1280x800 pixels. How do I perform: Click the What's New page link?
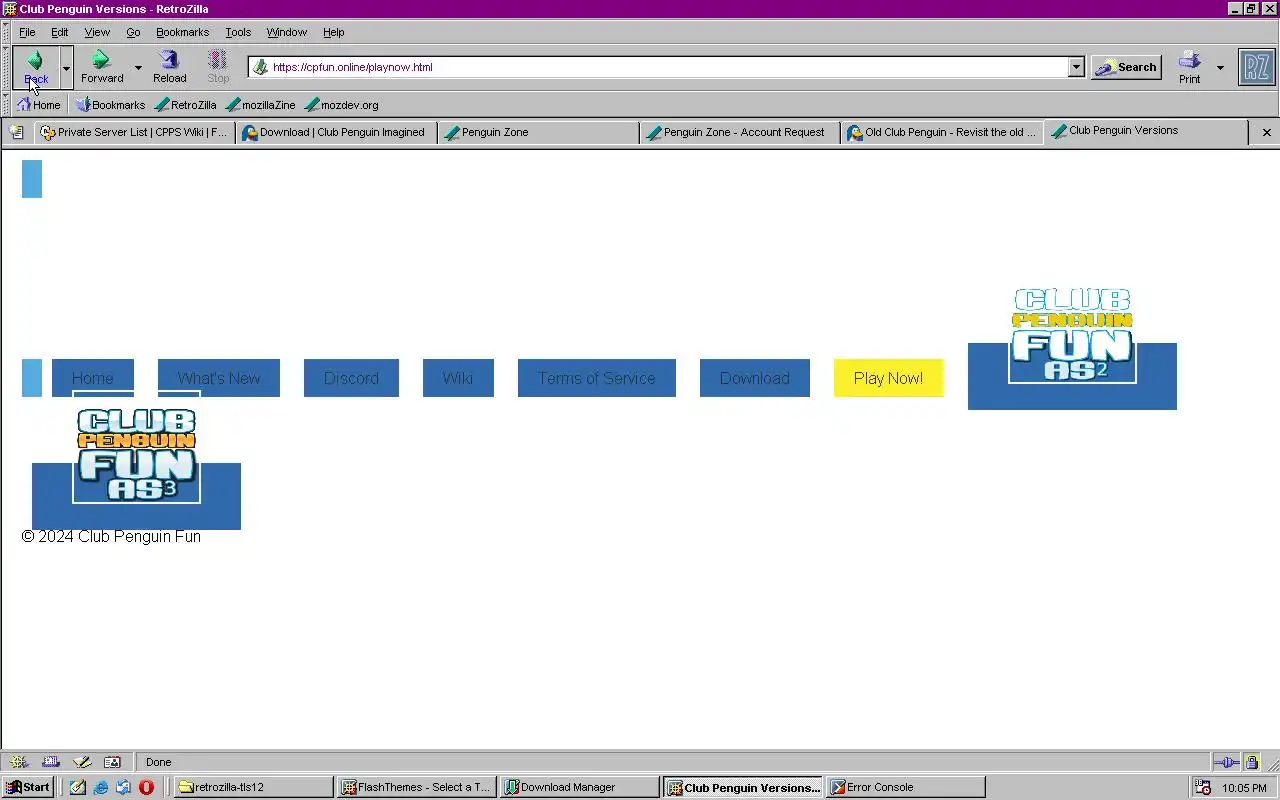[x=219, y=378]
